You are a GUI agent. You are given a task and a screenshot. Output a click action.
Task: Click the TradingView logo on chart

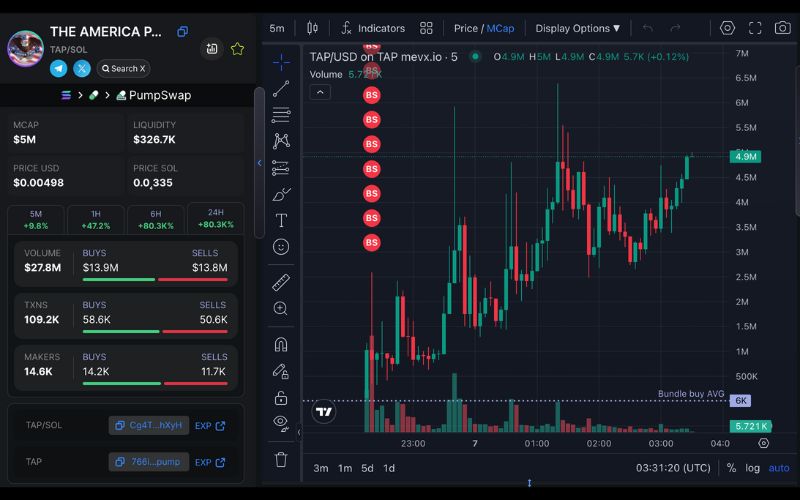[323, 411]
